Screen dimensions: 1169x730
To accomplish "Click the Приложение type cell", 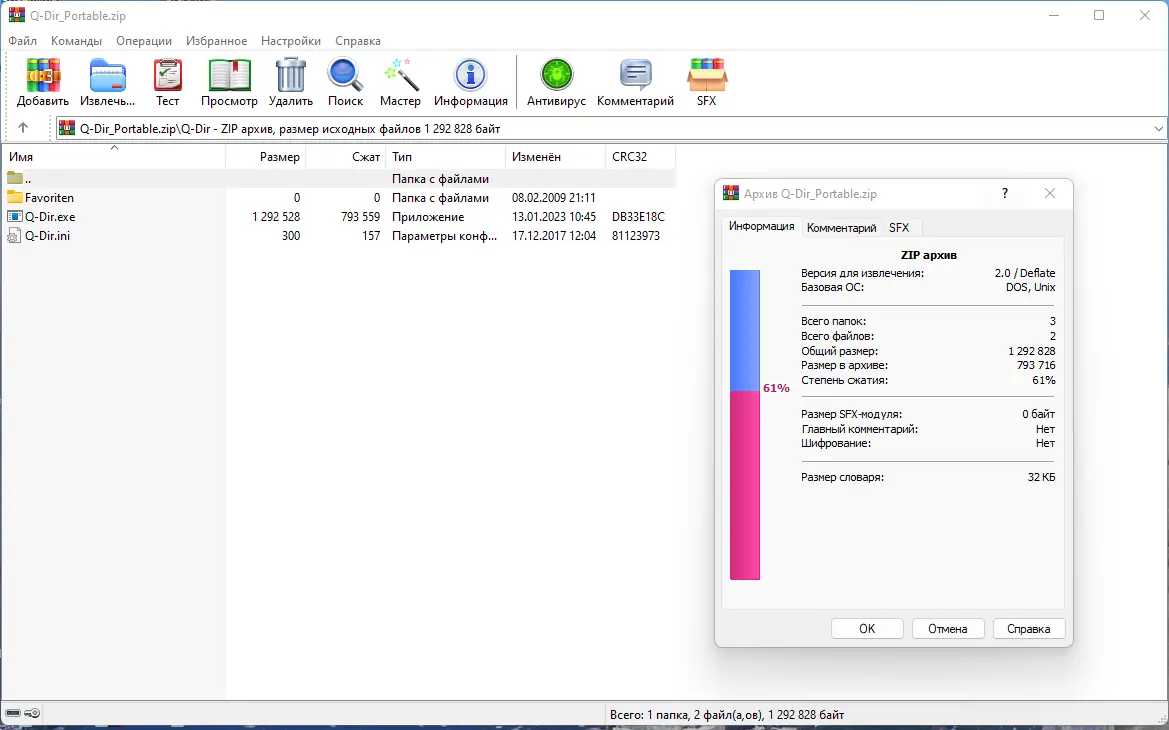I will (428, 216).
